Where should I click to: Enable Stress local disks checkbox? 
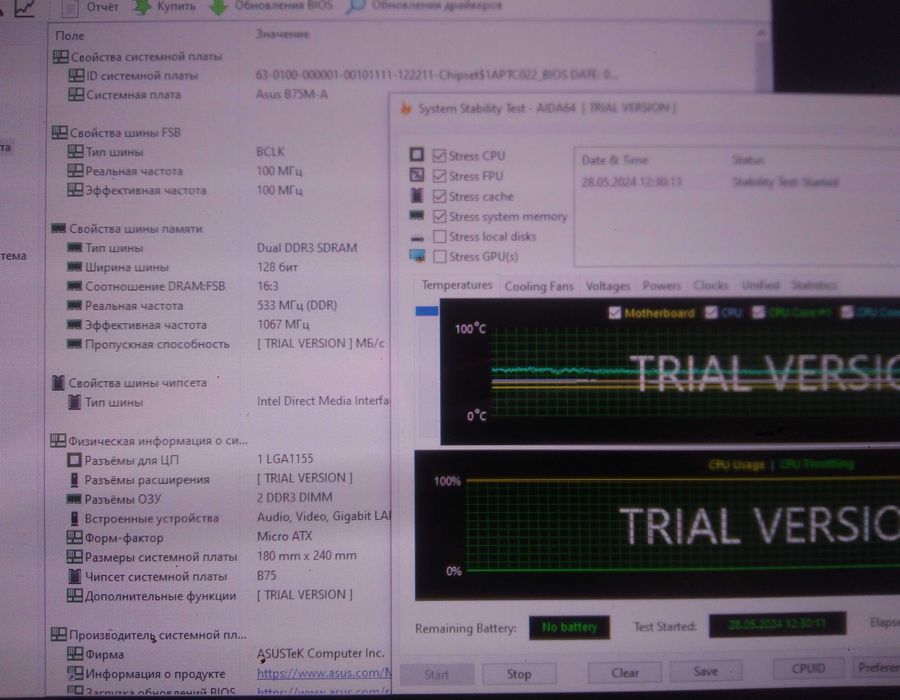point(439,236)
